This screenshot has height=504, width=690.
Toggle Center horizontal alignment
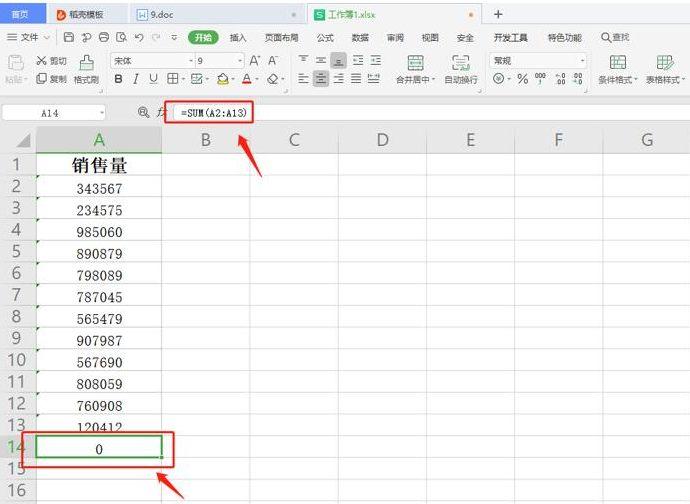coord(321,79)
